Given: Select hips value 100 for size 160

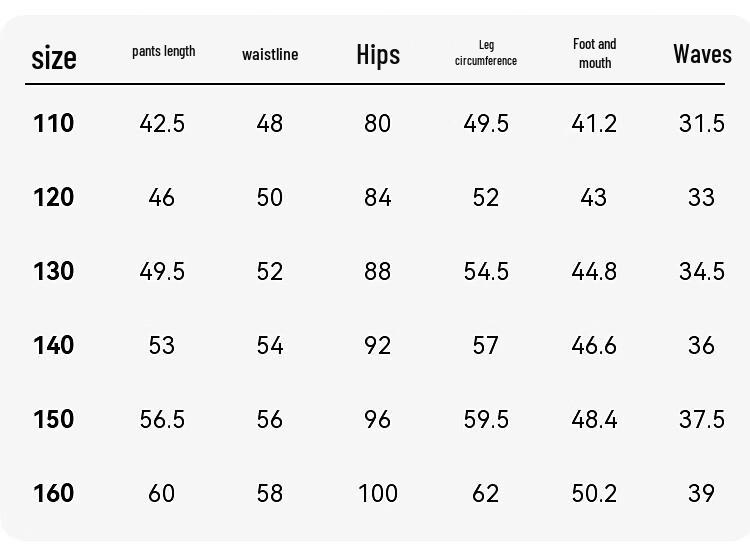Looking at the screenshot, I should pyautogui.click(x=378, y=493).
